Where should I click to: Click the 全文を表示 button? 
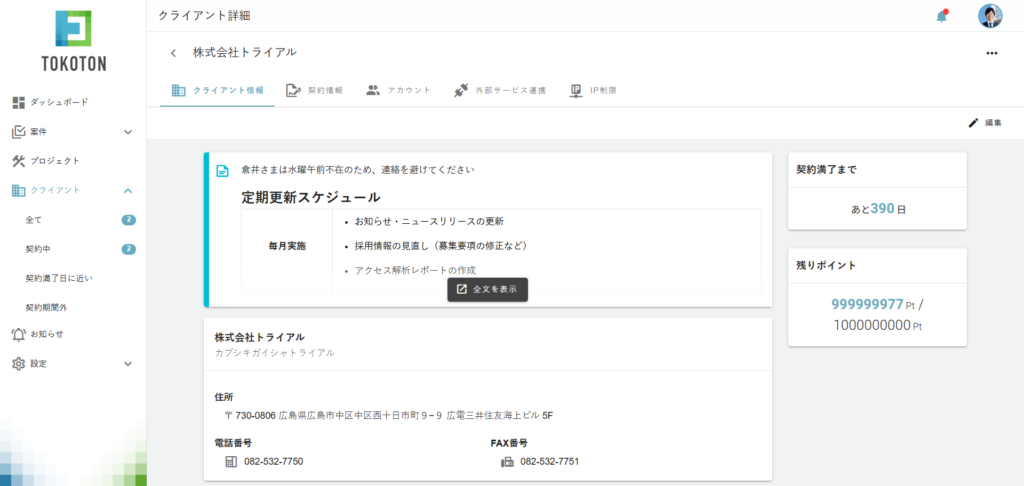point(487,289)
